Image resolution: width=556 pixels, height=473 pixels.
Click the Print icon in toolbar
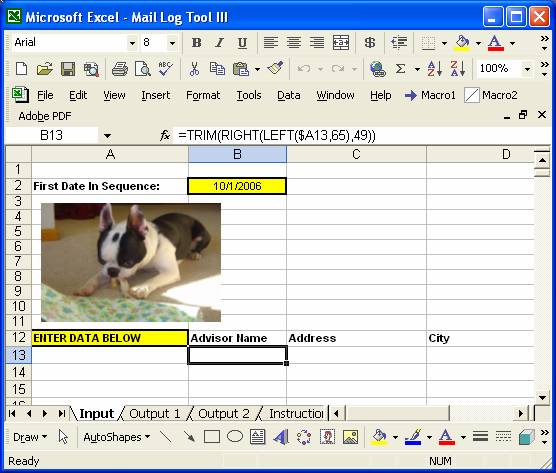pyautogui.click(x=120, y=69)
